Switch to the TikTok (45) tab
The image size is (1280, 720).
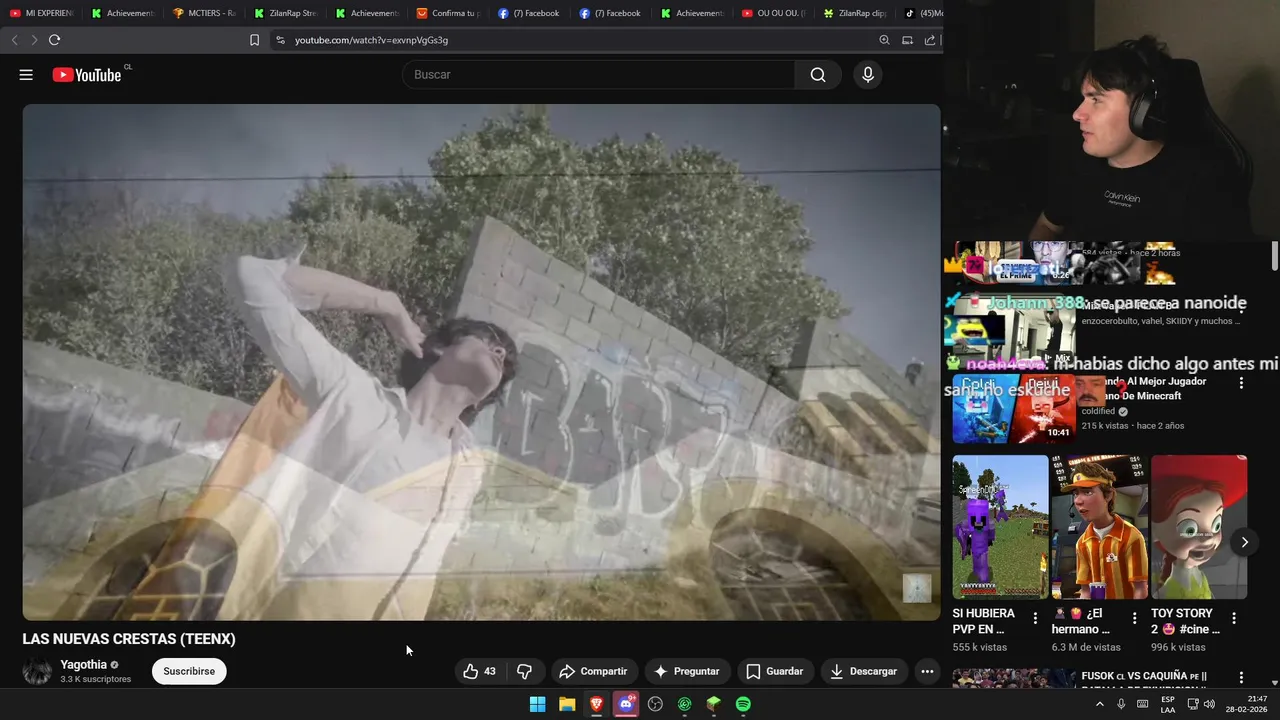point(923,13)
